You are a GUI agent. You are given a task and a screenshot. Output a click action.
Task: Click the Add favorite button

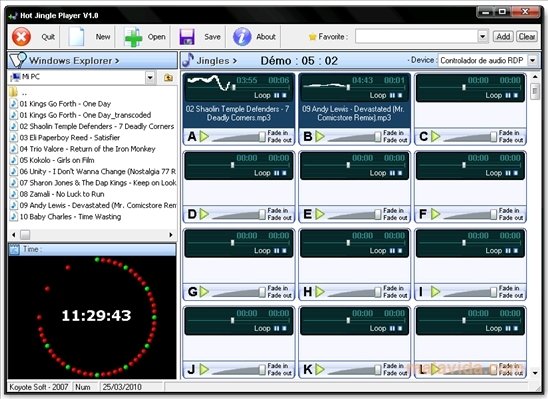point(503,36)
